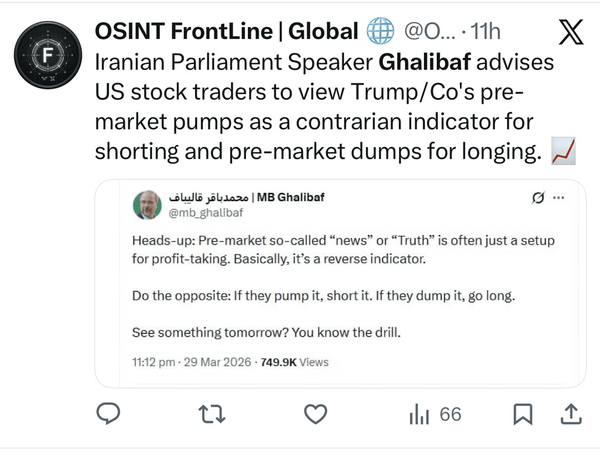This screenshot has height=455, width=600.
Task: Open the OSINT FrontLine profile avatar
Action: 48,53
